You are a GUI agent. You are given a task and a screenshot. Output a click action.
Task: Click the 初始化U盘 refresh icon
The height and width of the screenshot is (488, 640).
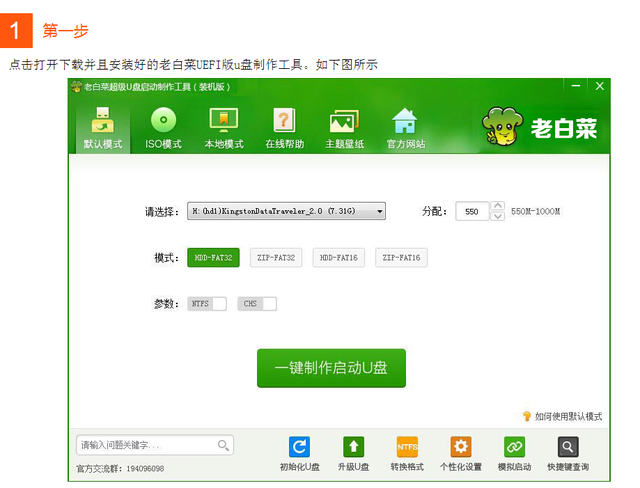[x=299, y=447]
